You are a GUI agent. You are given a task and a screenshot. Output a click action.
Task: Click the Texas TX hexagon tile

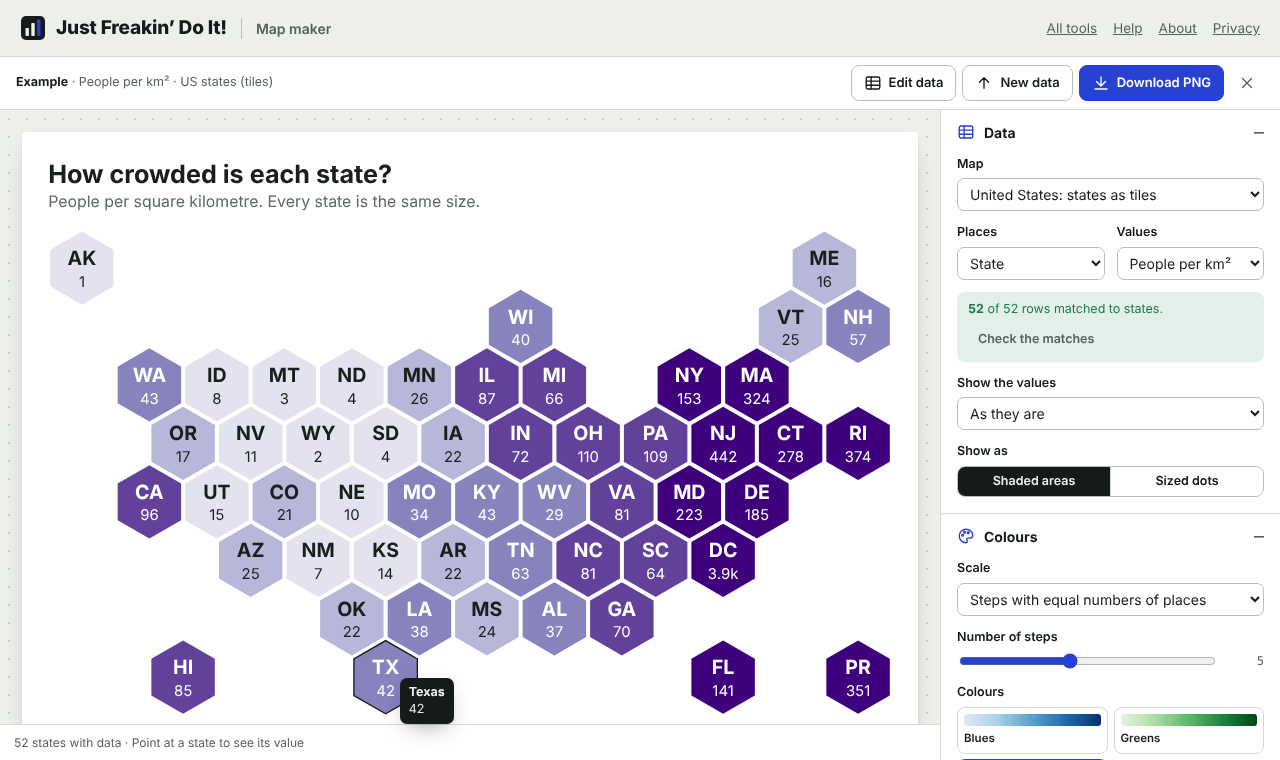[385, 677]
